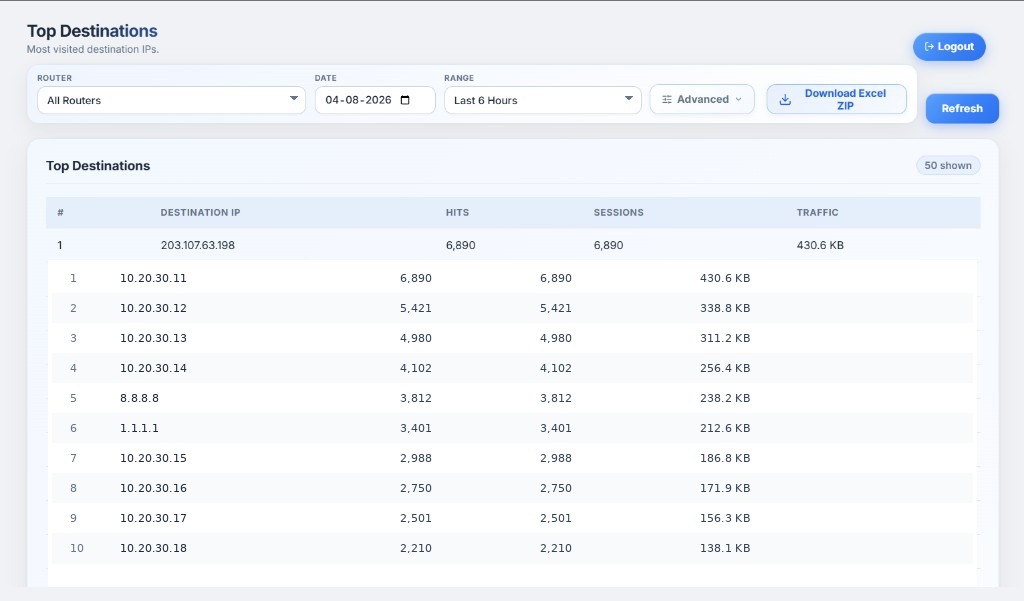Select IP 1.1.1.1
The width and height of the screenshot is (1024, 601).
tap(139, 428)
